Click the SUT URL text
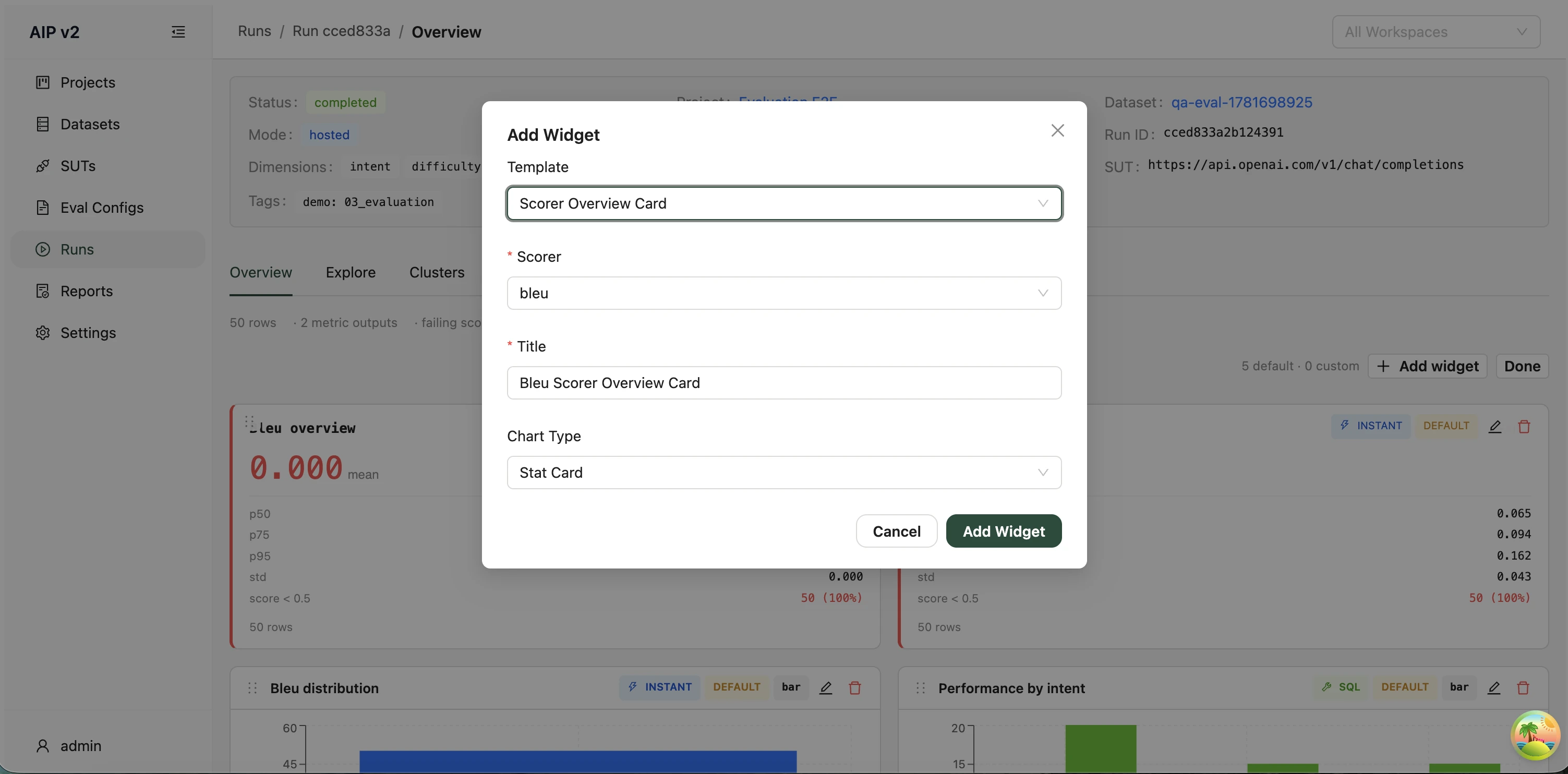 [1305, 164]
